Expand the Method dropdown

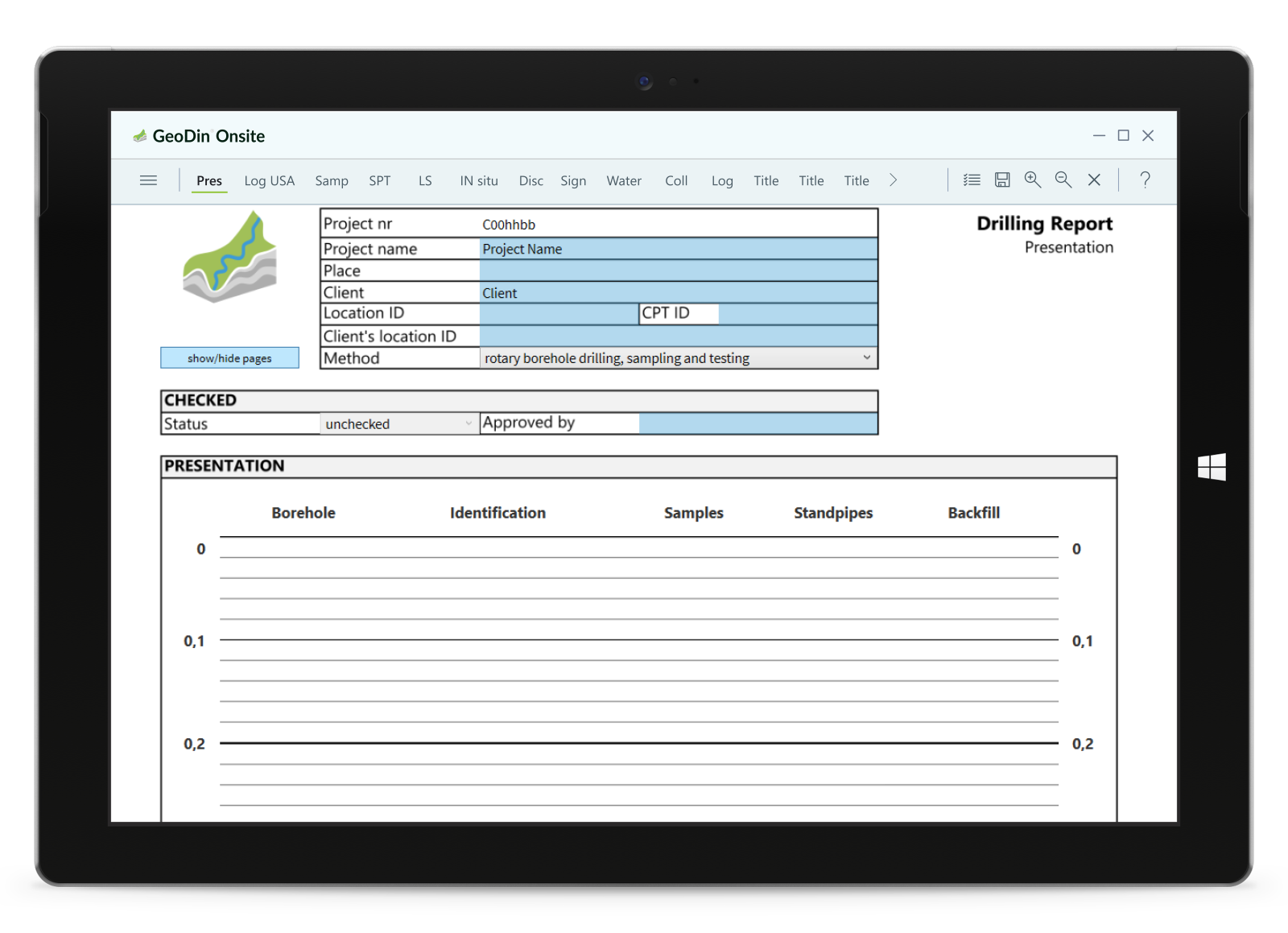(x=866, y=357)
